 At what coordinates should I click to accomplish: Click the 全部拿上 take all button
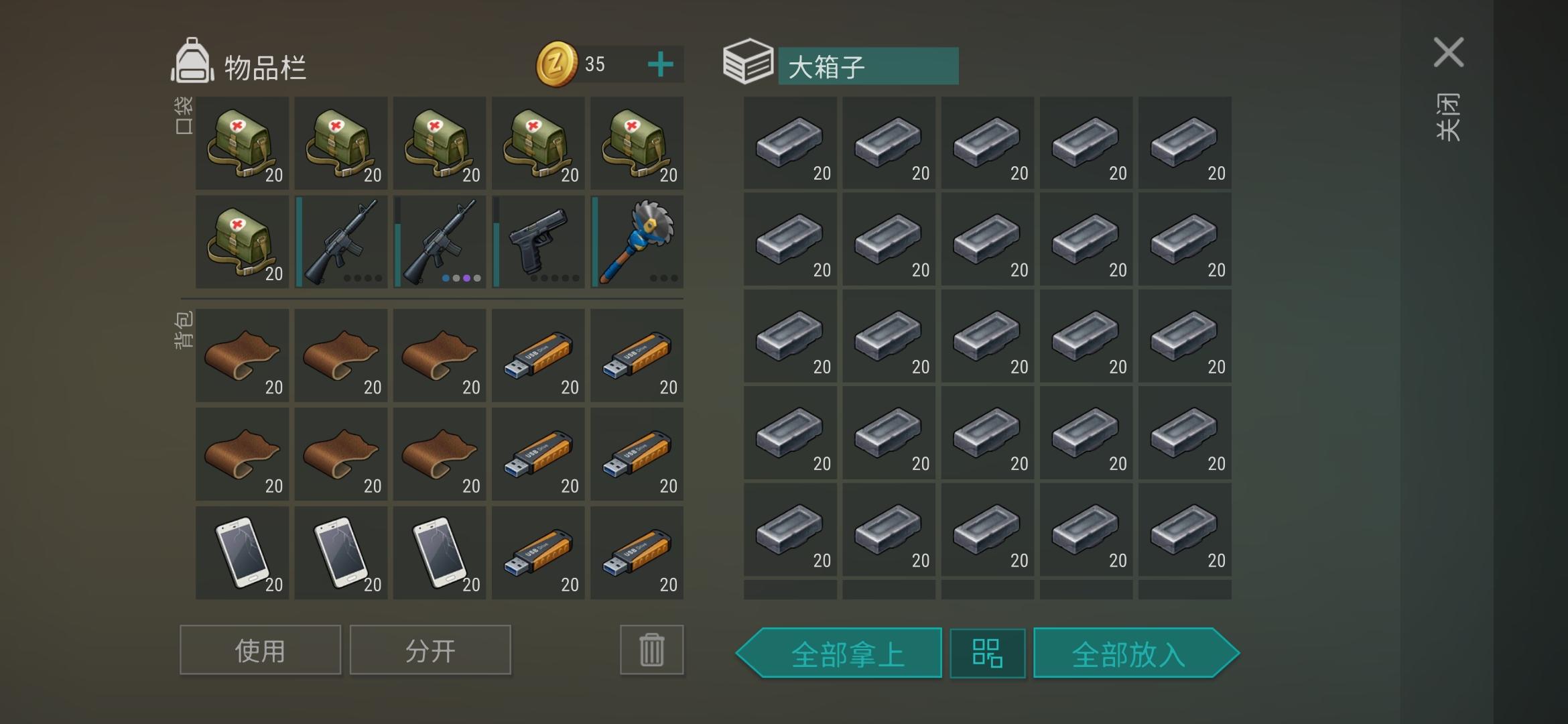tap(839, 653)
